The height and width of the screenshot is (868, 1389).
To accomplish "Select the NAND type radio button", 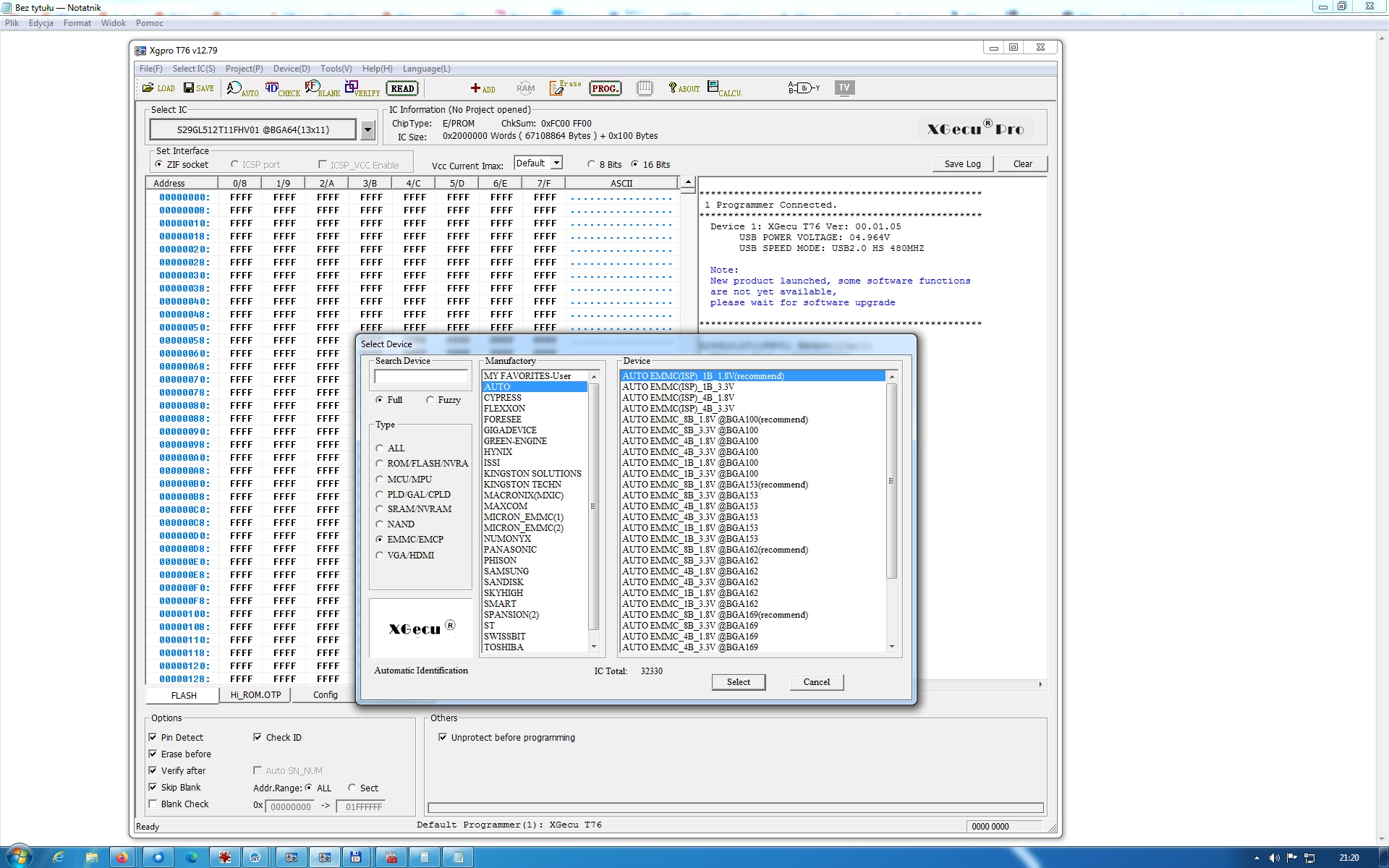I will pyautogui.click(x=379, y=524).
